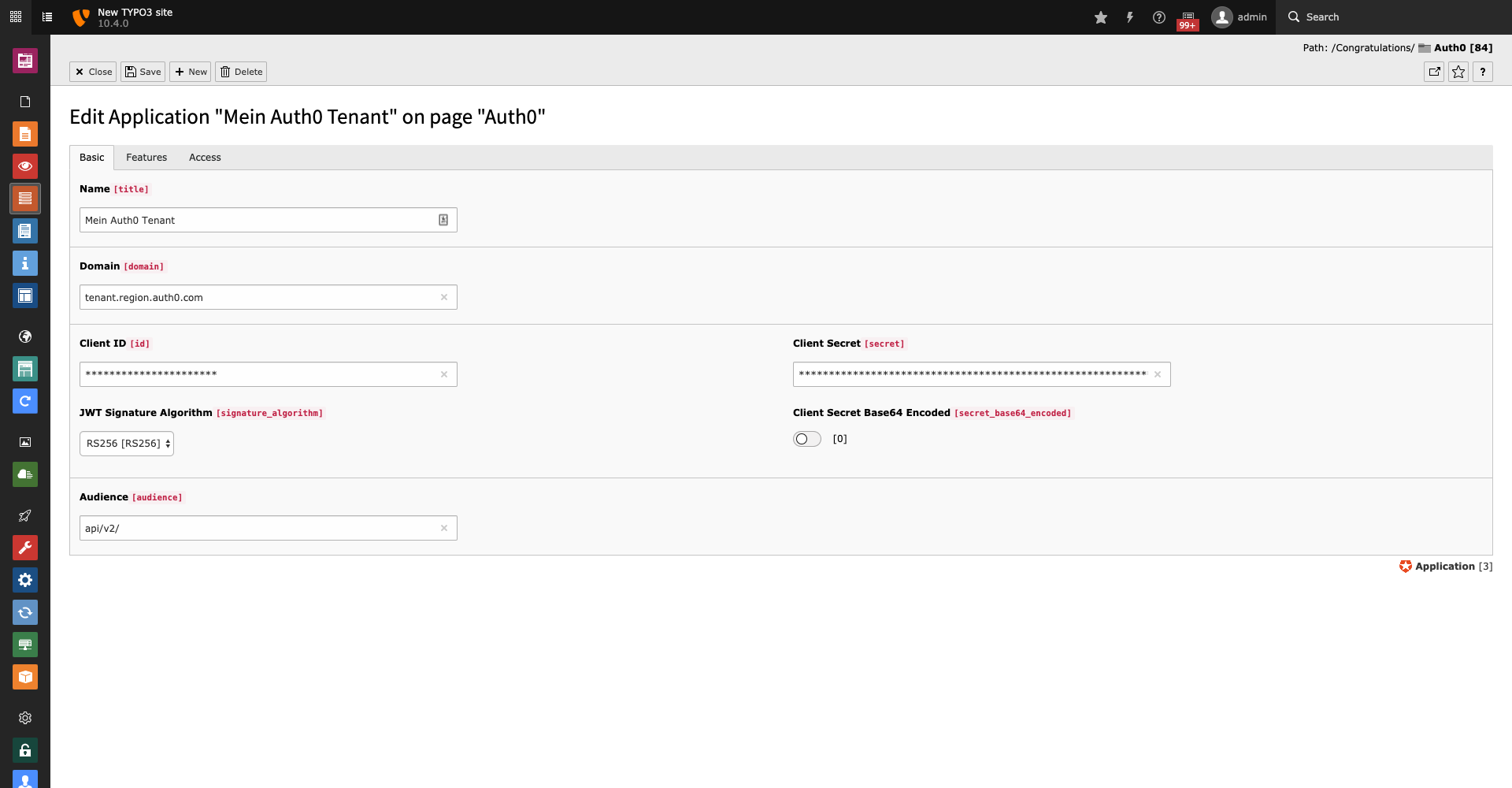
Task: Switch to the Basic tab
Action: click(91, 158)
